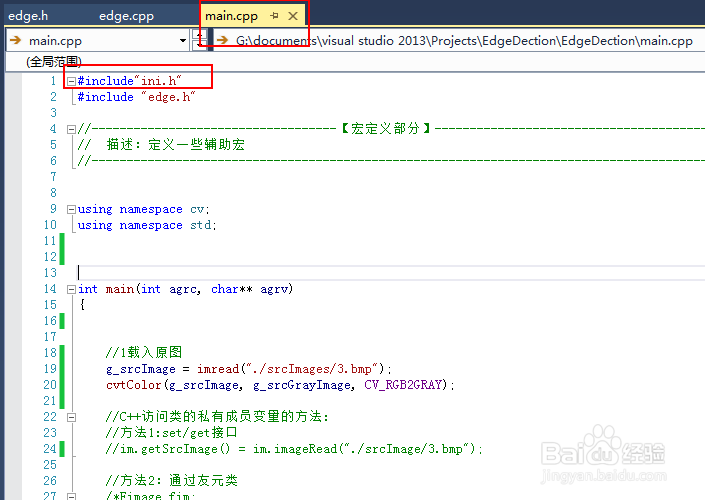
Task: Pin the main.cpp tab
Action: tap(274, 16)
